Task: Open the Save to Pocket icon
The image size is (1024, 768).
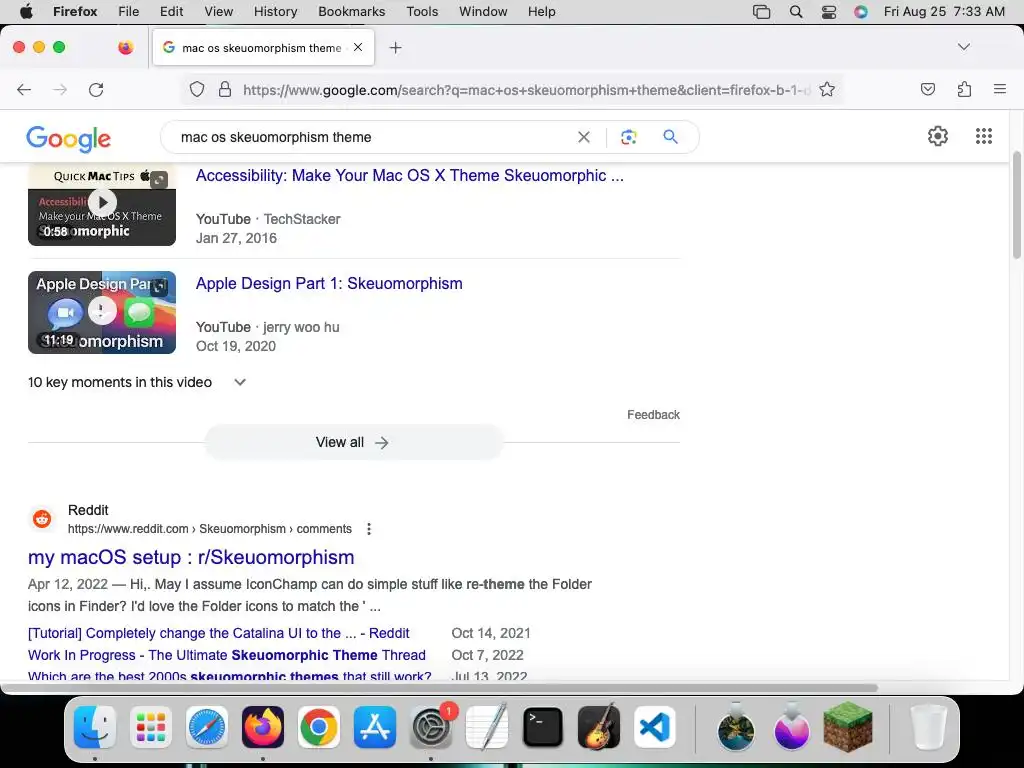Action: (x=927, y=89)
